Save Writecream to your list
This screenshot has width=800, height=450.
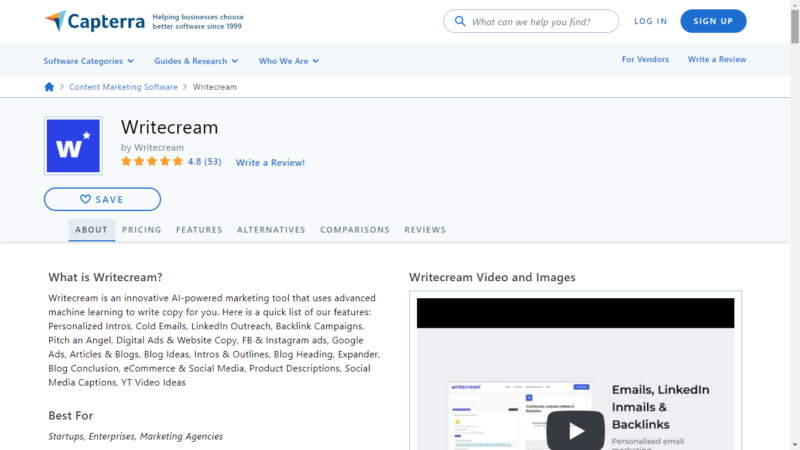pos(102,199)
